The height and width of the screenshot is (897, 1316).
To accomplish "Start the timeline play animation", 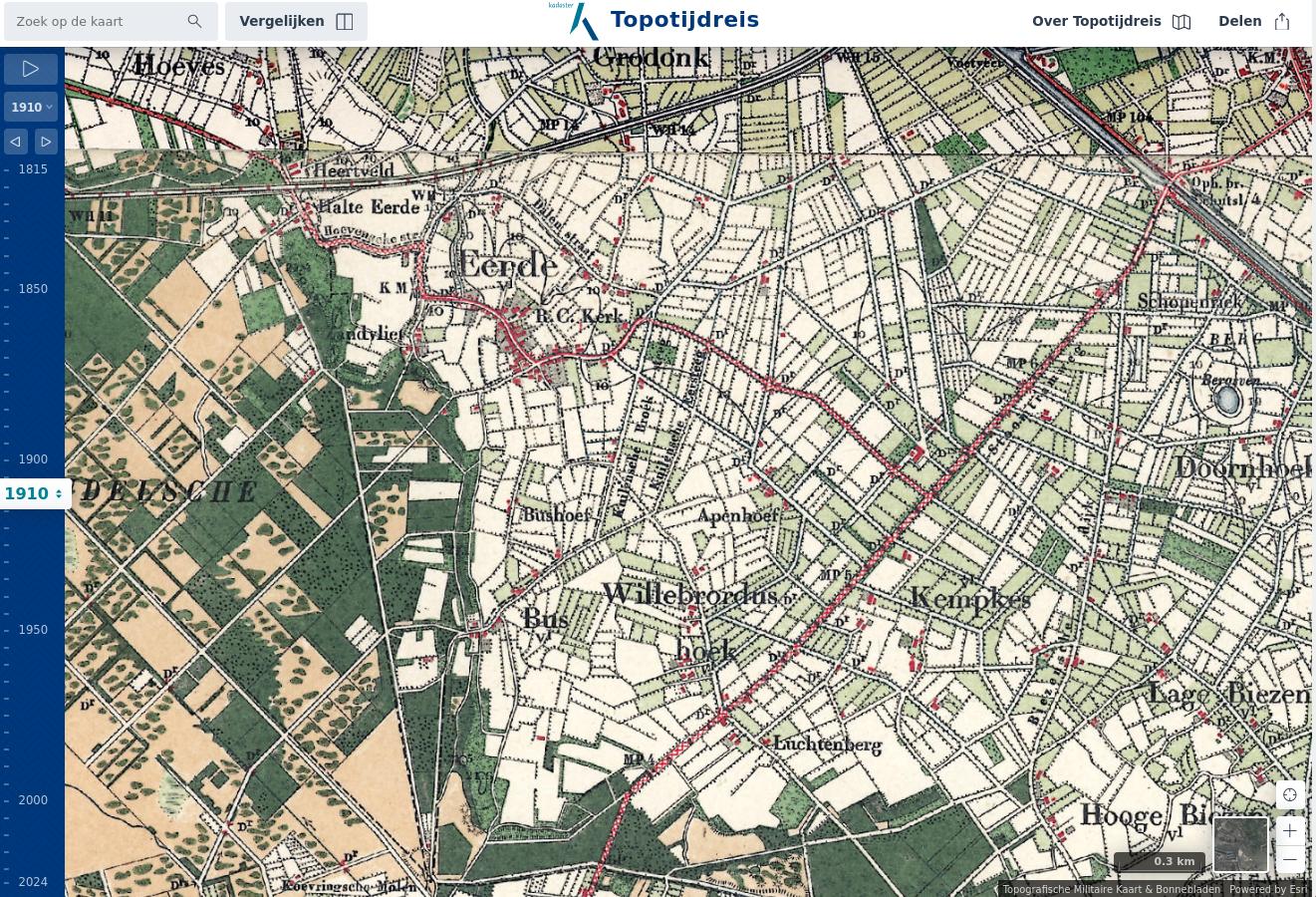I will click(x=31, y=69).
